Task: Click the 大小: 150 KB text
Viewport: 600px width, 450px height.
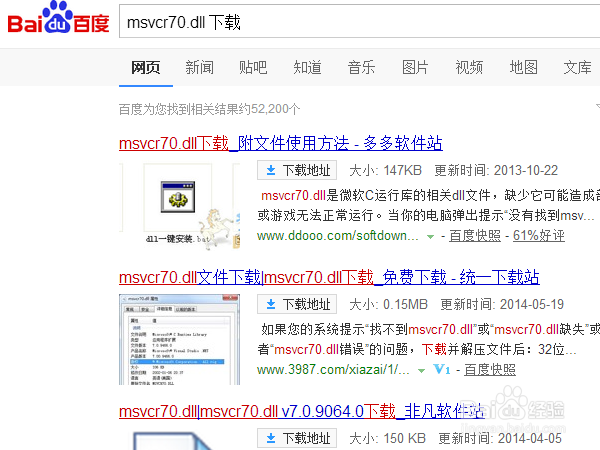Action: coord(387,438)
